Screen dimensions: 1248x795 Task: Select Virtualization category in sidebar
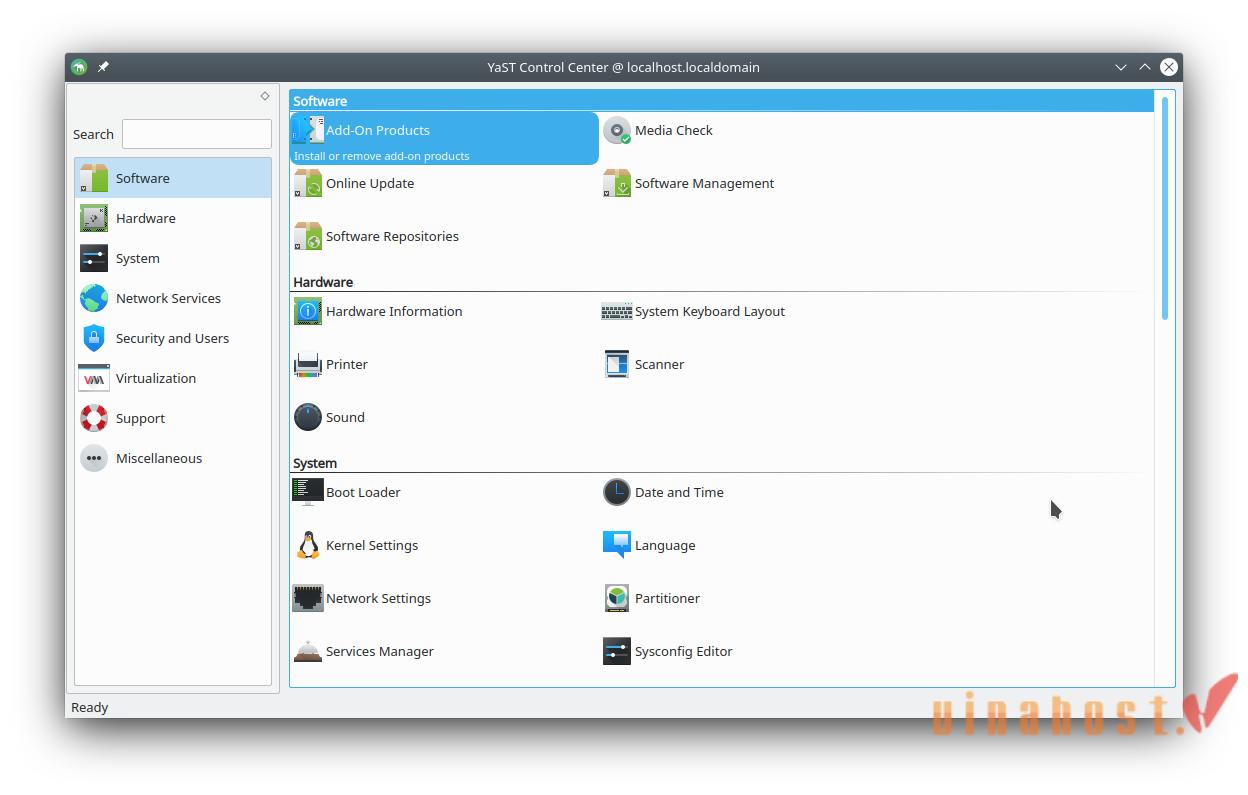pos(173,378)
